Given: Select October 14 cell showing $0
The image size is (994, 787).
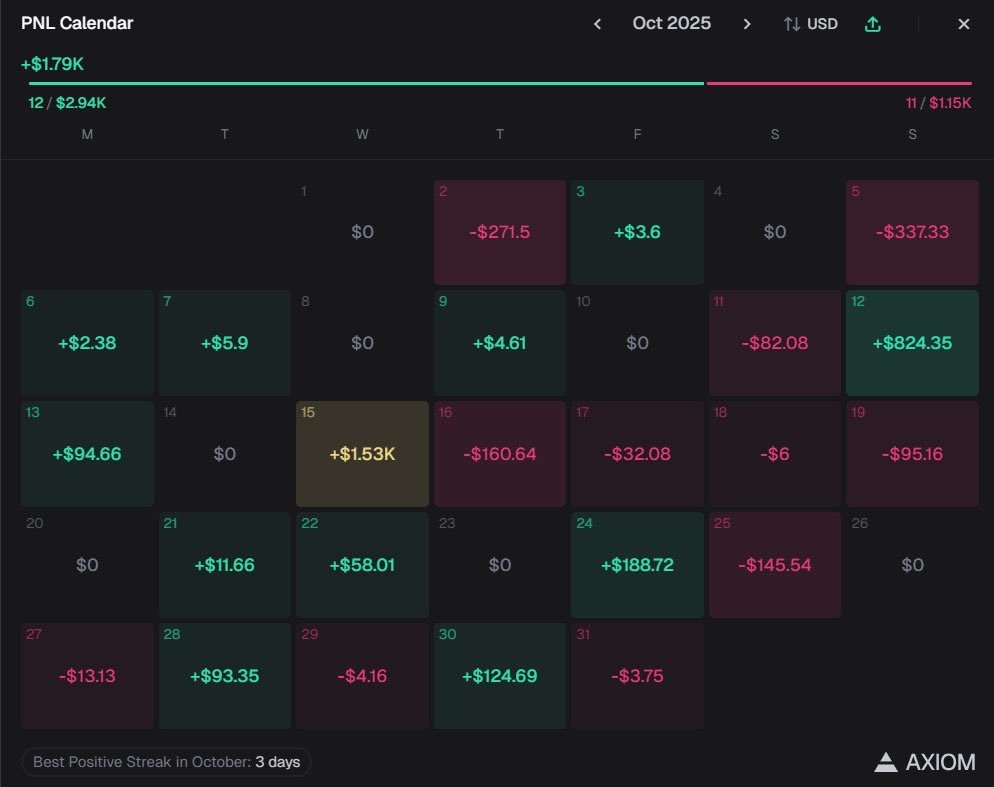Looking at the screenshot, I should pos(225,454).
